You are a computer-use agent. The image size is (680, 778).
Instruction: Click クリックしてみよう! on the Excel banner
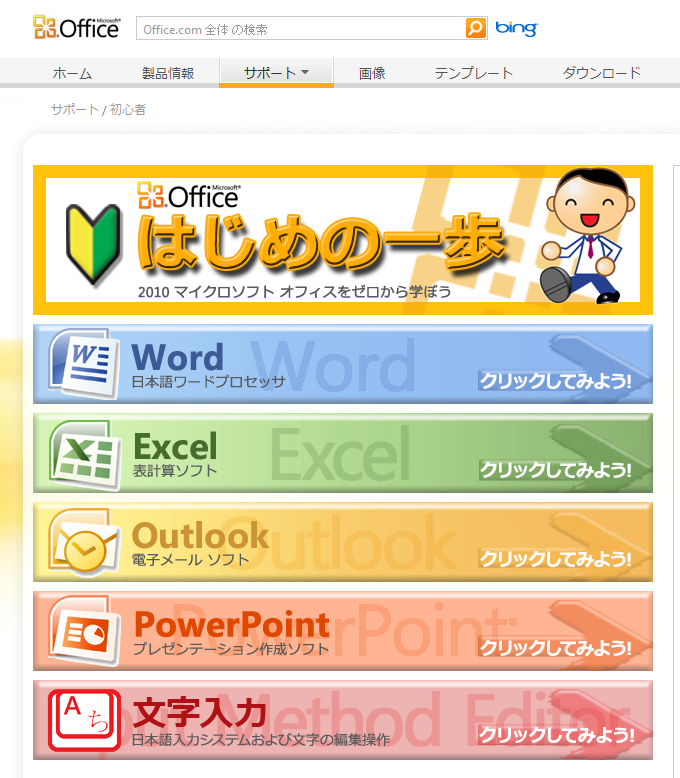555,469
